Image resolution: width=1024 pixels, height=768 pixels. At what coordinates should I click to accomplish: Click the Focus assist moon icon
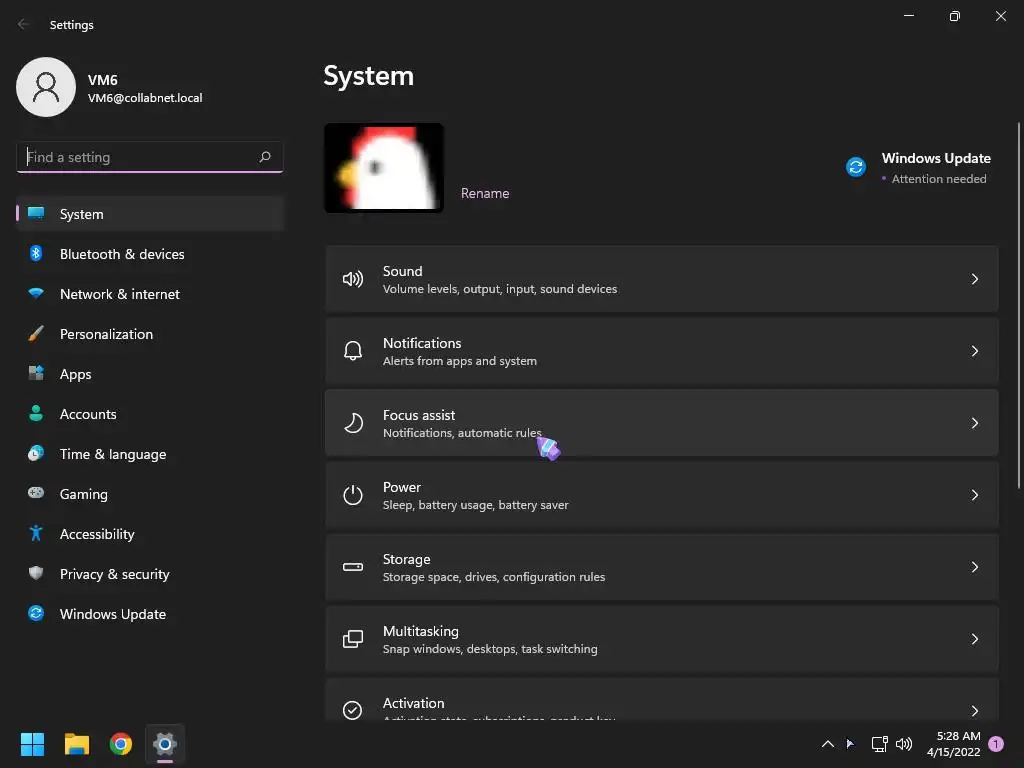click(353, 423)
